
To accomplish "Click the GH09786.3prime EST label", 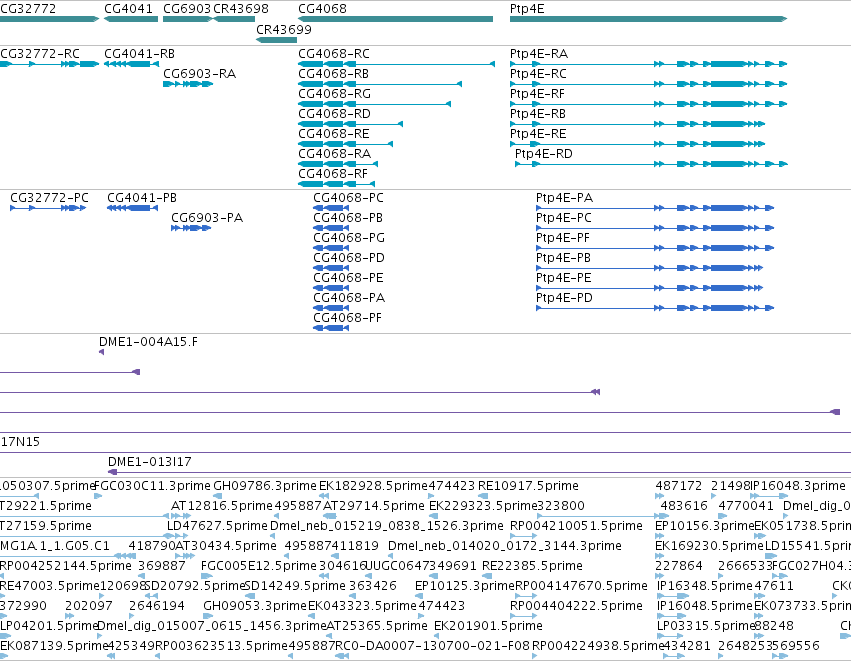I will coord(265,486).
